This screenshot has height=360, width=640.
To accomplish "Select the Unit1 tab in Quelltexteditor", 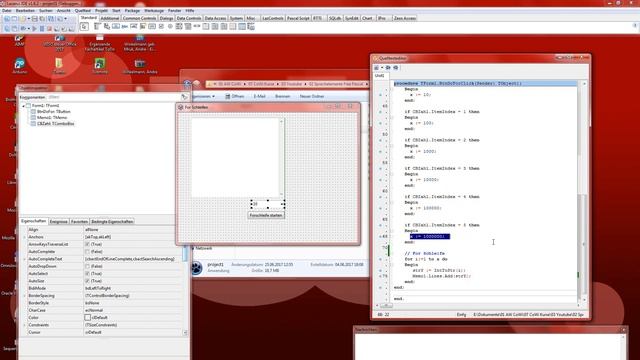I will pos(380,76).
